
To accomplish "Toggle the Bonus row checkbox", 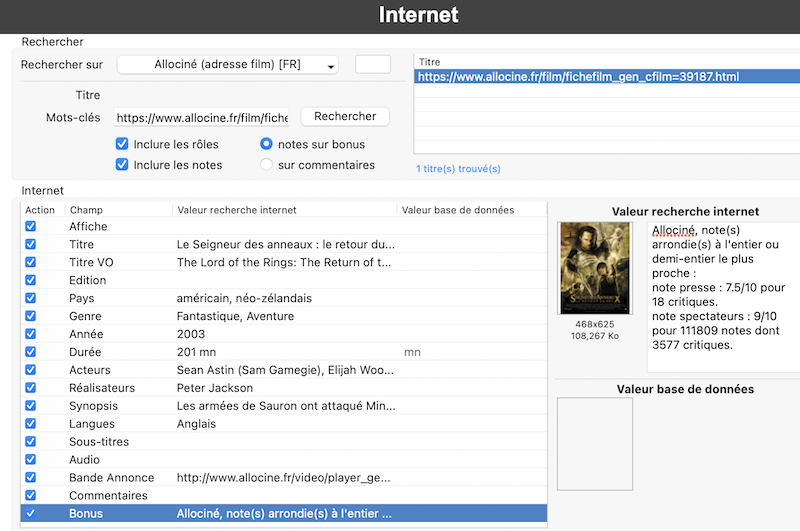I will (x=30, y=514).
